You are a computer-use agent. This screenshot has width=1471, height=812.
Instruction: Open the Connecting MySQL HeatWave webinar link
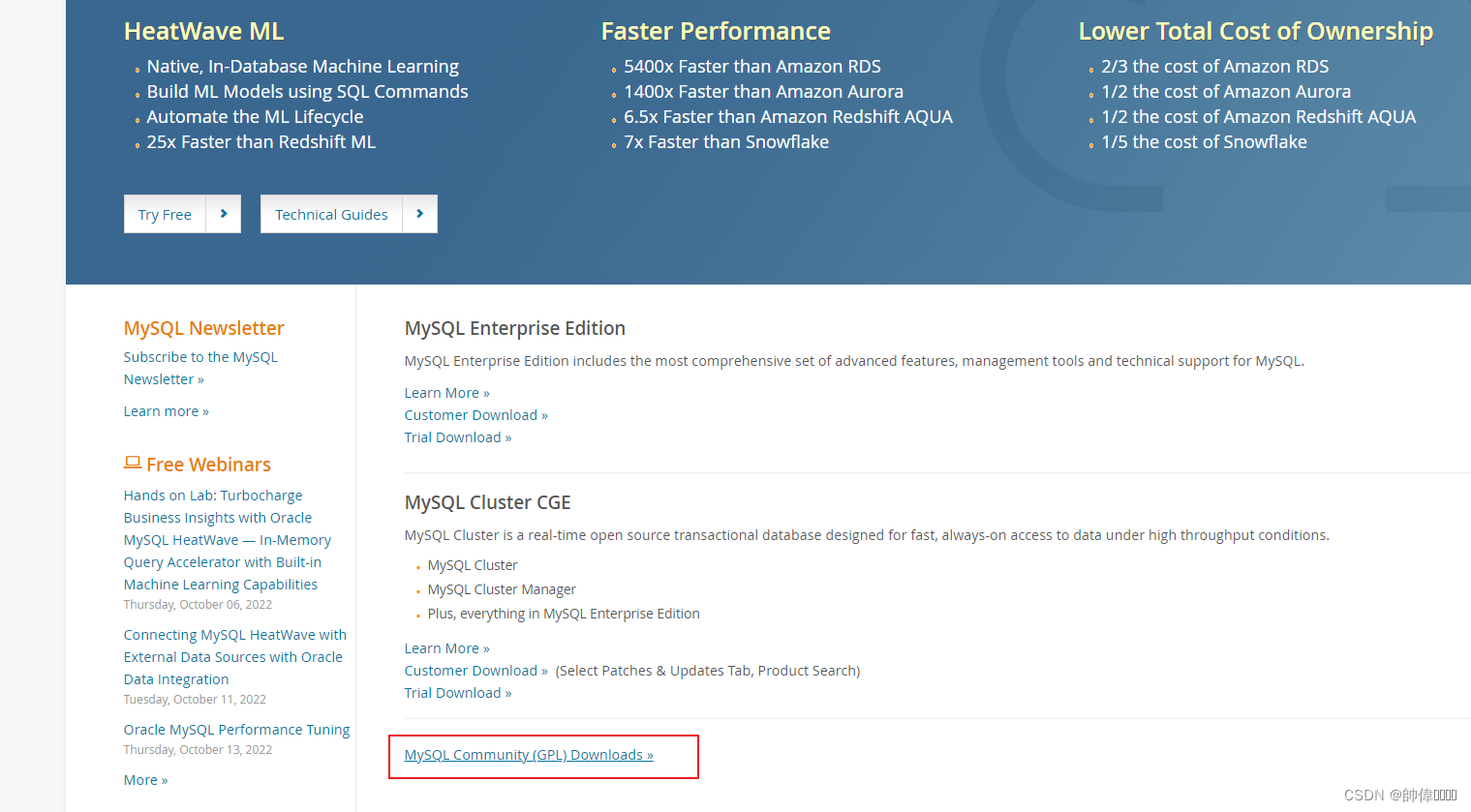pos(234,656)
